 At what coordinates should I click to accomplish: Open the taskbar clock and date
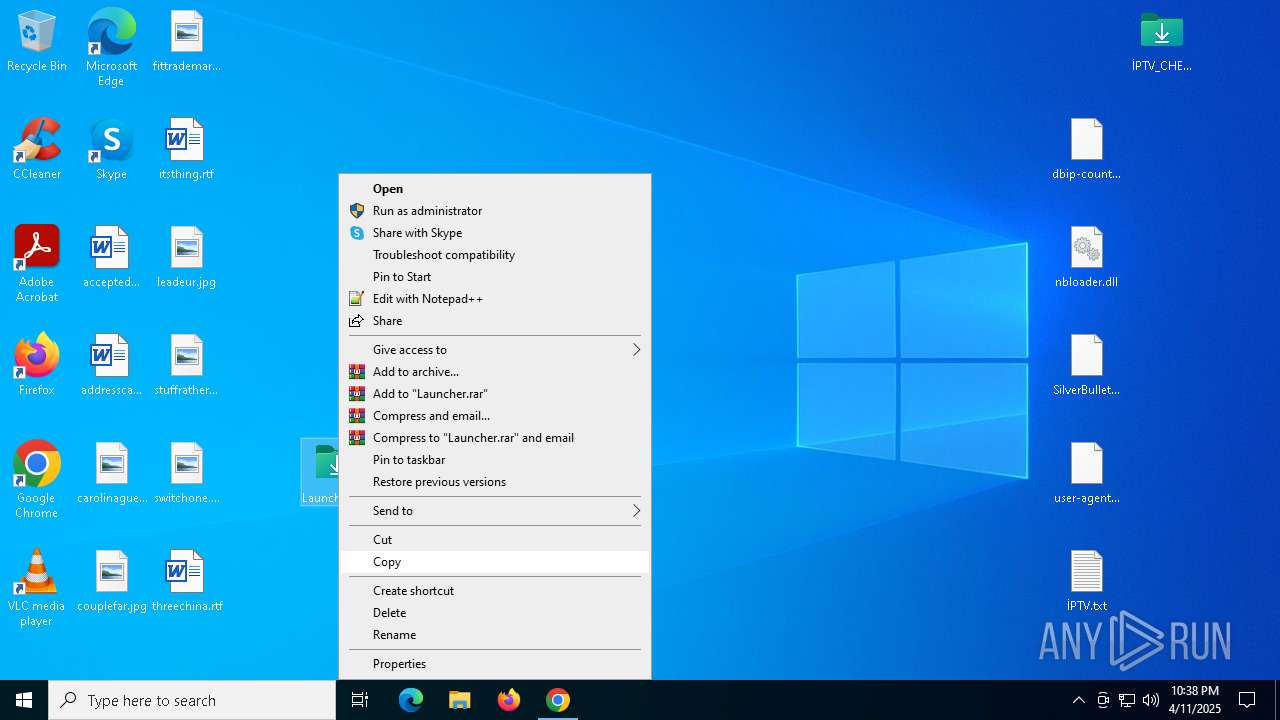pos(1195,700)
